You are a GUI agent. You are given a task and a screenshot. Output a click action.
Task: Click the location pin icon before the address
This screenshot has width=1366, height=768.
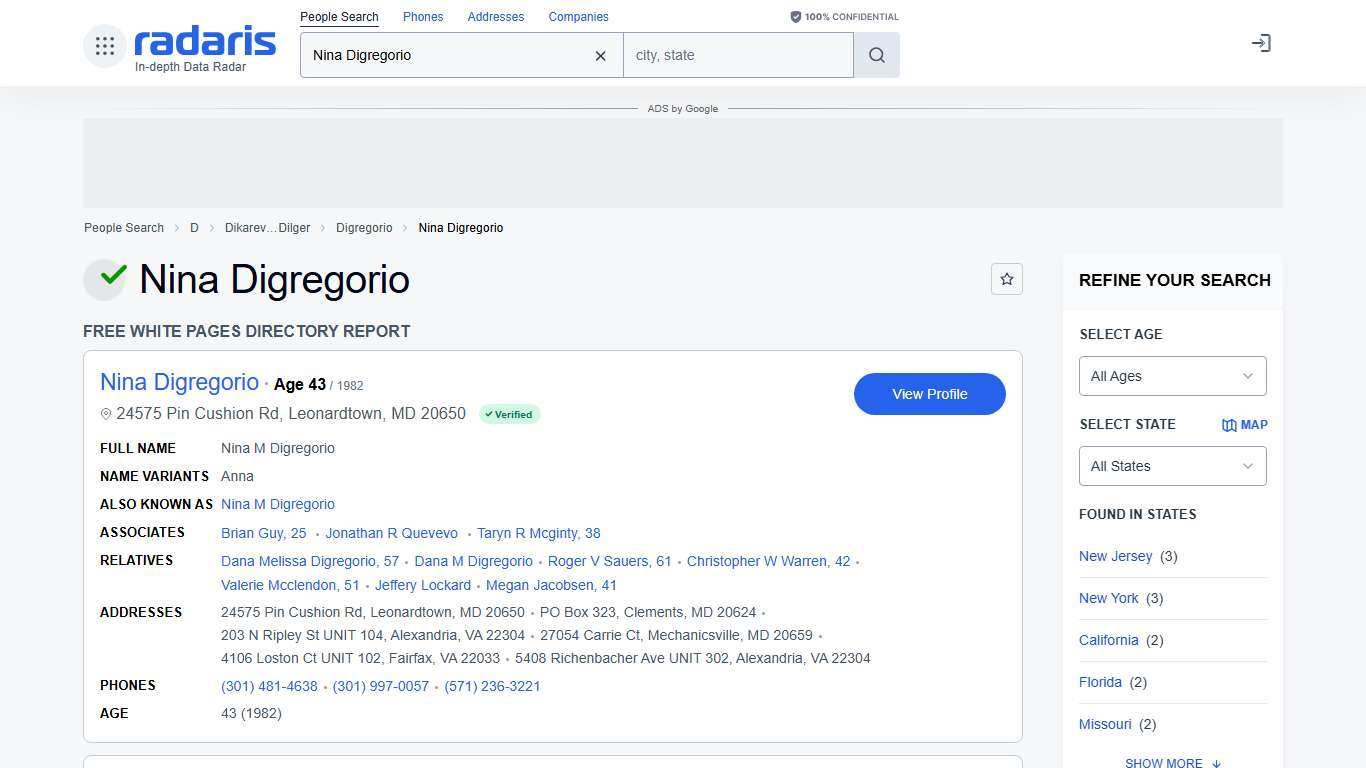point(106,413)
